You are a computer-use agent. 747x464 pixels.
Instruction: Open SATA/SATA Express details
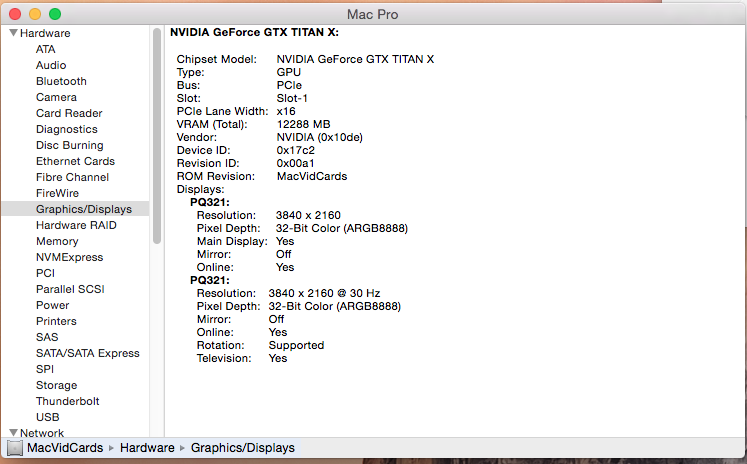(x=88, y=353)
